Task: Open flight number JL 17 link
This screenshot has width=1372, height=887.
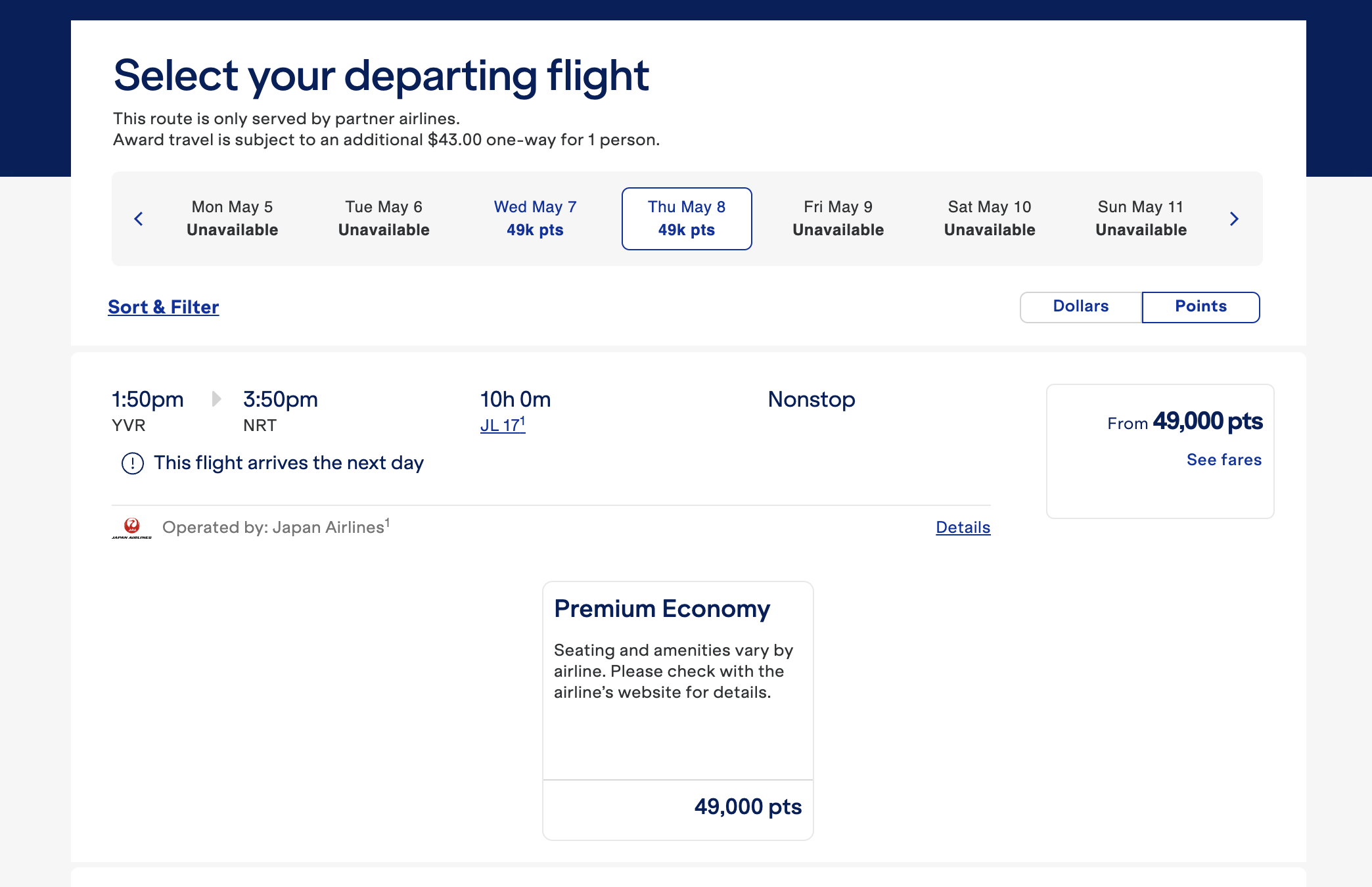Action: 503,425
